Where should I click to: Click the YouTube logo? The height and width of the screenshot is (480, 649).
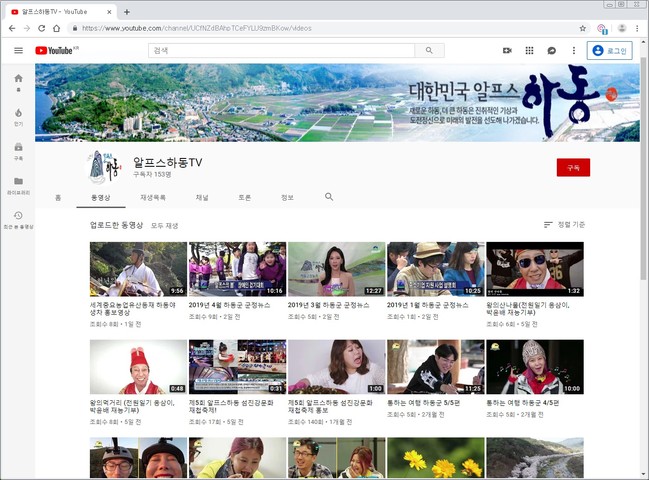click(x=56, y=50)
